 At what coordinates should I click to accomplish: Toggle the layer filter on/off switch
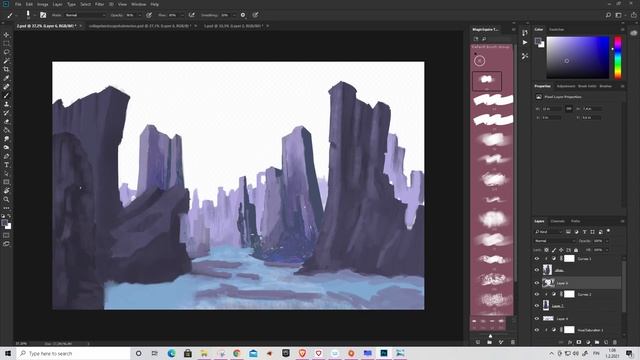608,231
